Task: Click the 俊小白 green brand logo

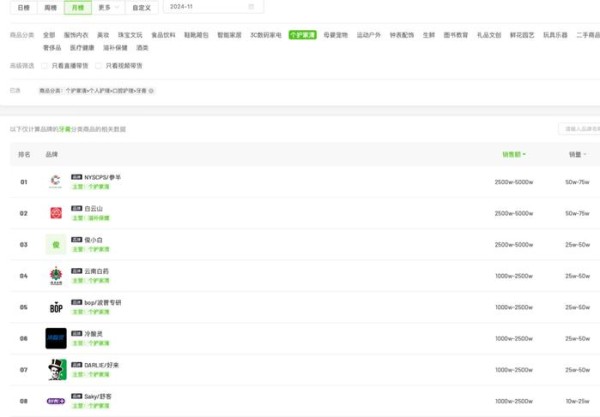Action: pyautogui.click(x=56, y=244)
